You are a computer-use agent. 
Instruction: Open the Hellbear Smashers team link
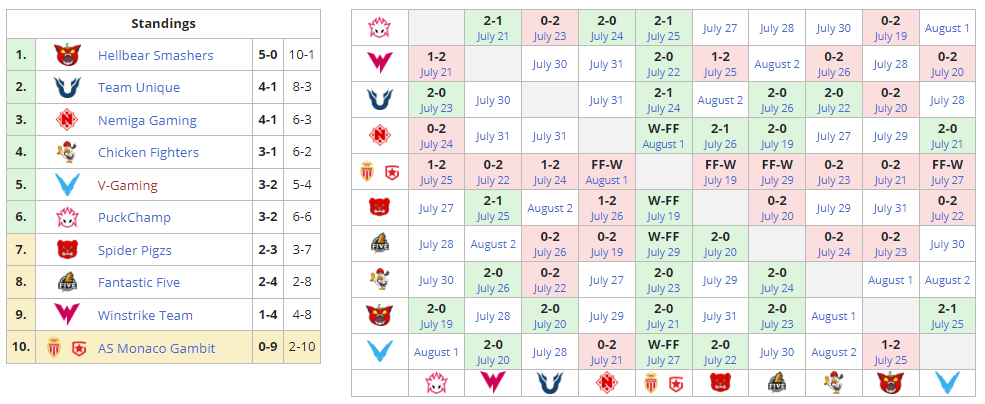[156, 55]
